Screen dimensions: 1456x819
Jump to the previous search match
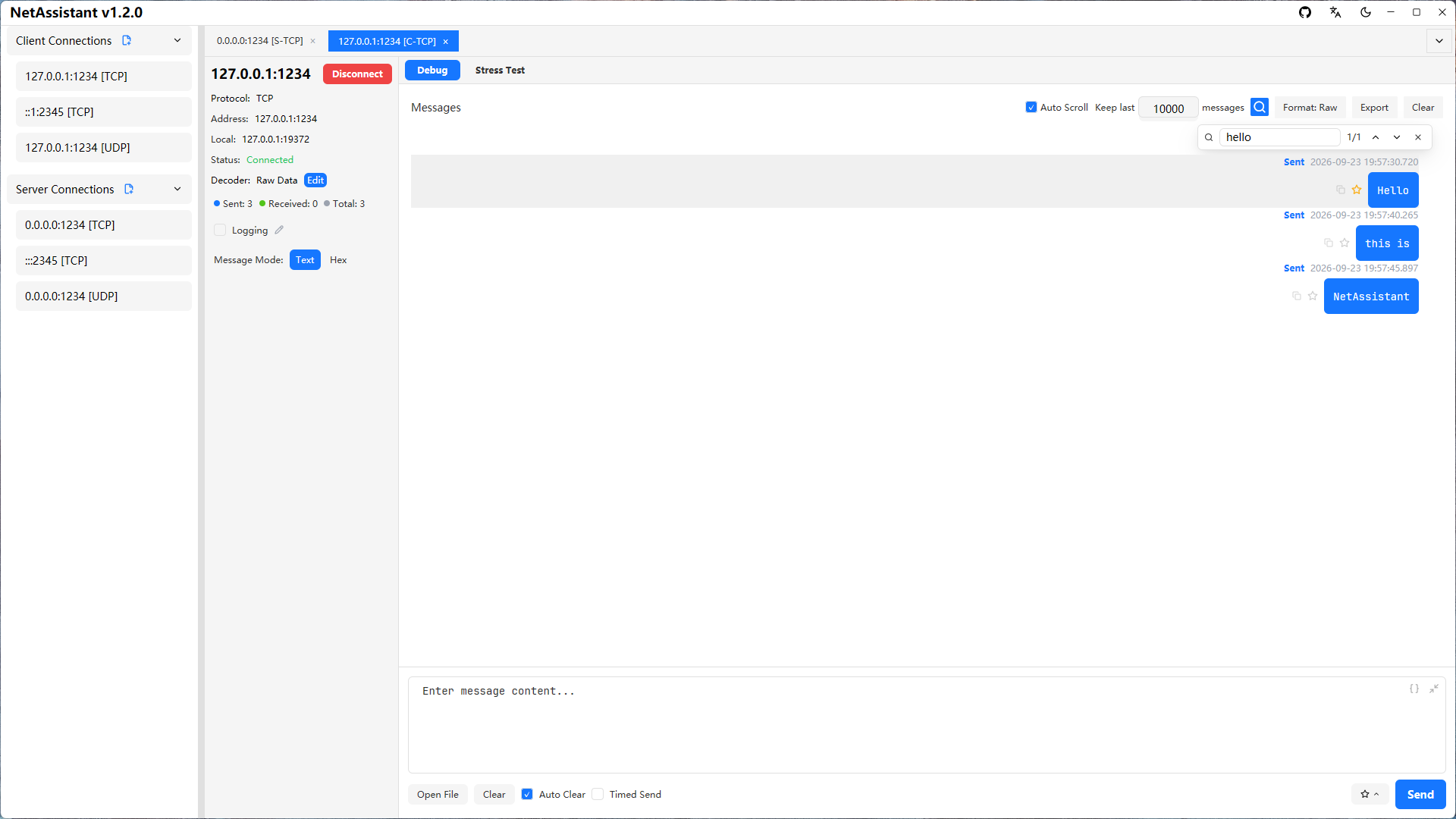[1376, 137]
